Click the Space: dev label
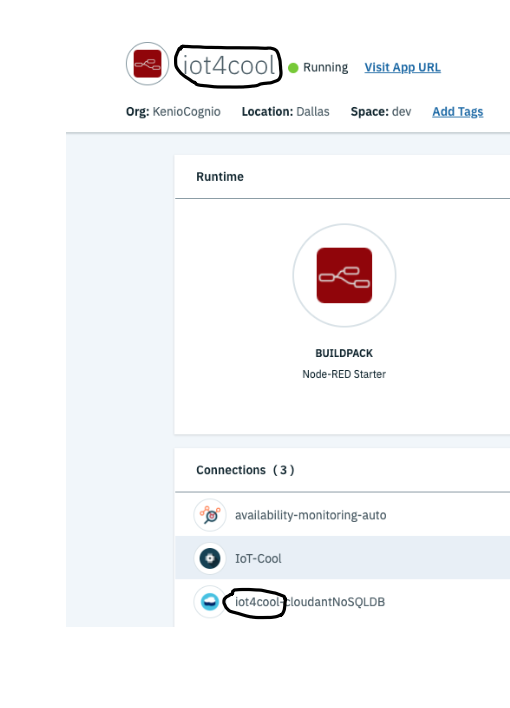 point(381,112)
